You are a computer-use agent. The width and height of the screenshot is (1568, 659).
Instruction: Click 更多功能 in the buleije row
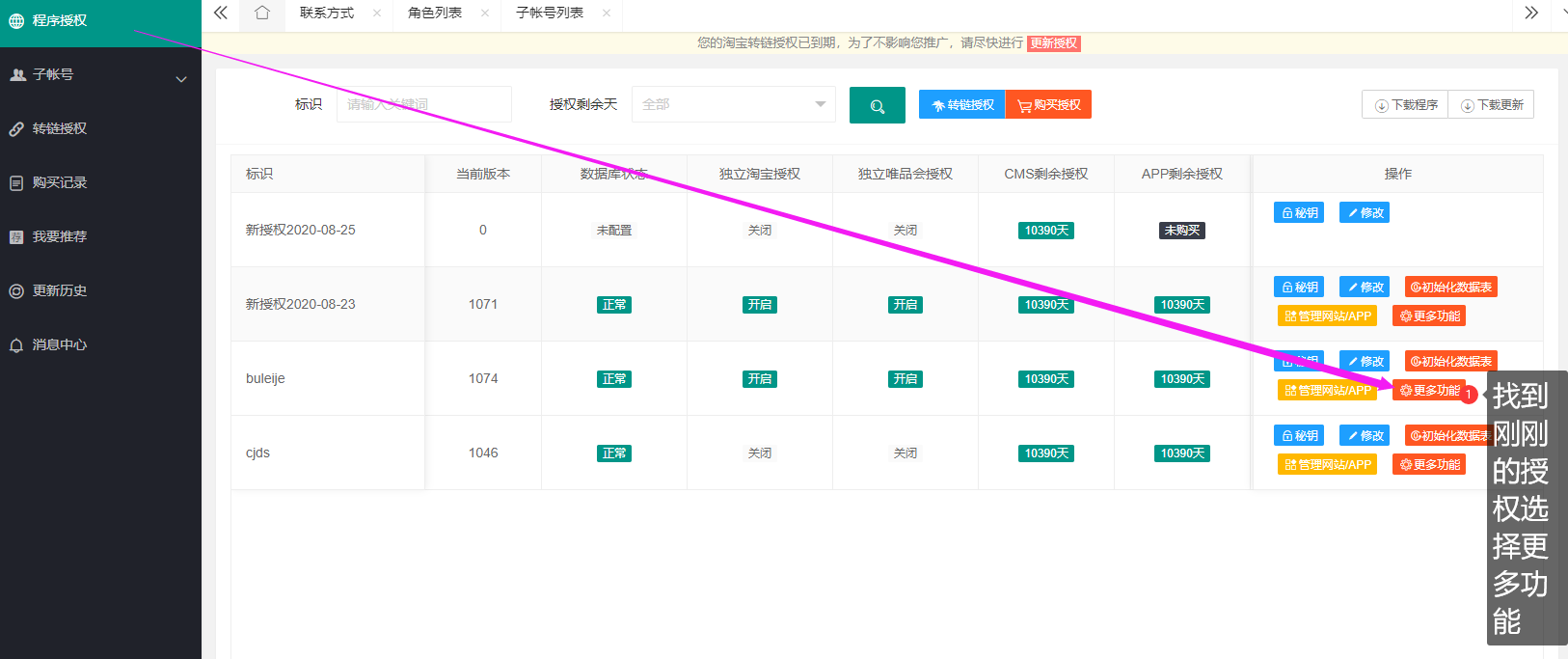click(1429, 391)
